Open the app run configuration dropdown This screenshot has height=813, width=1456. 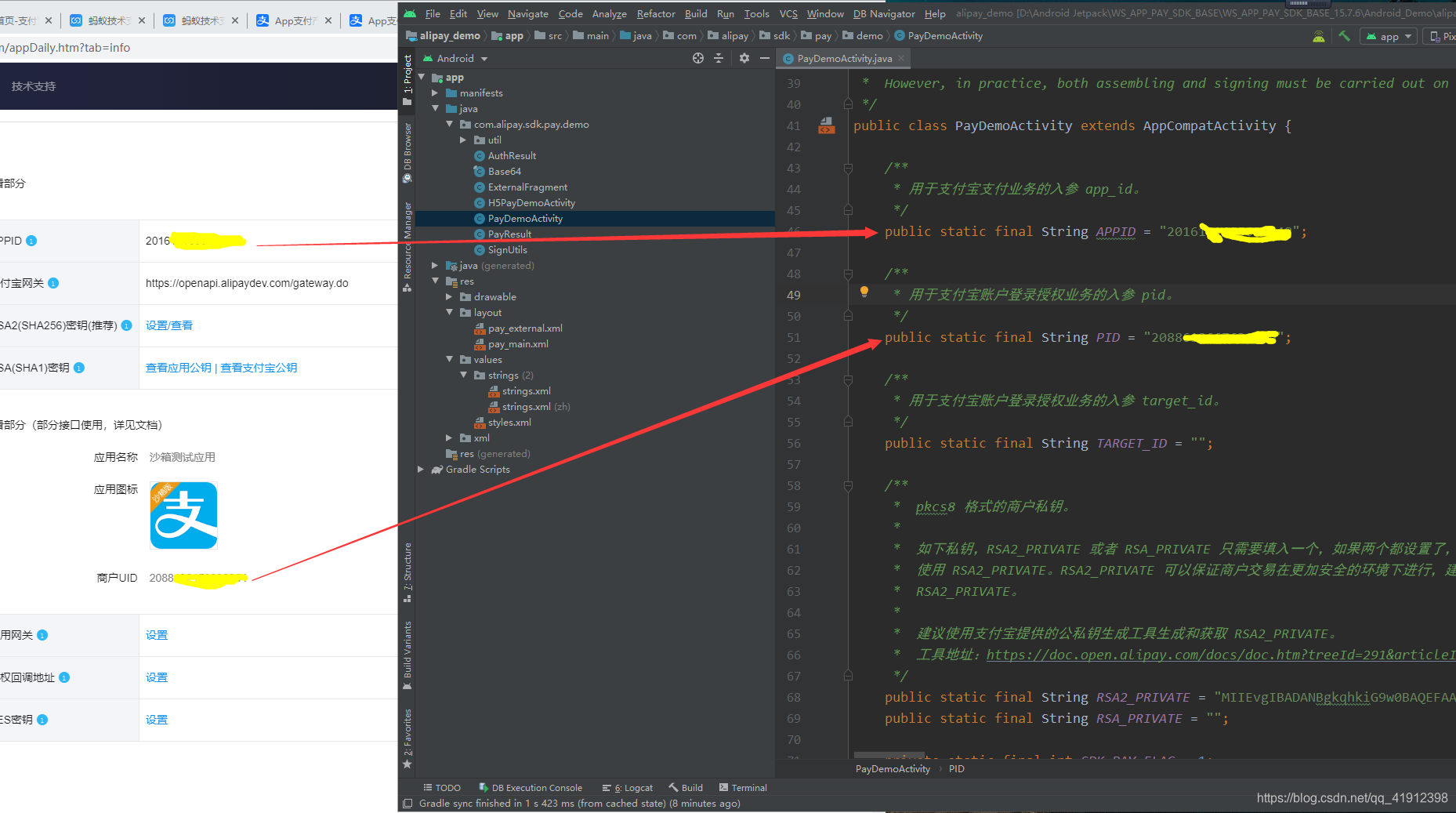[1389, 36]
